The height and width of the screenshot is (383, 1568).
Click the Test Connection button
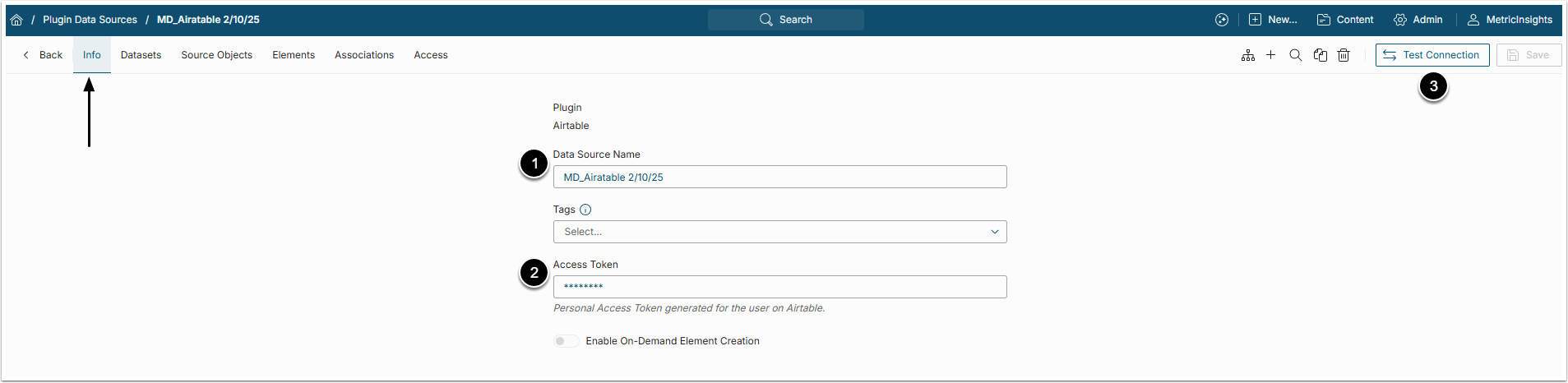coord(1432,55)
